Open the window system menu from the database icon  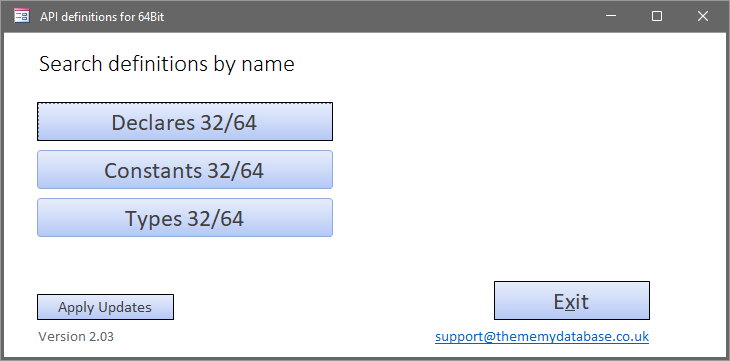(x=21, y=16)
